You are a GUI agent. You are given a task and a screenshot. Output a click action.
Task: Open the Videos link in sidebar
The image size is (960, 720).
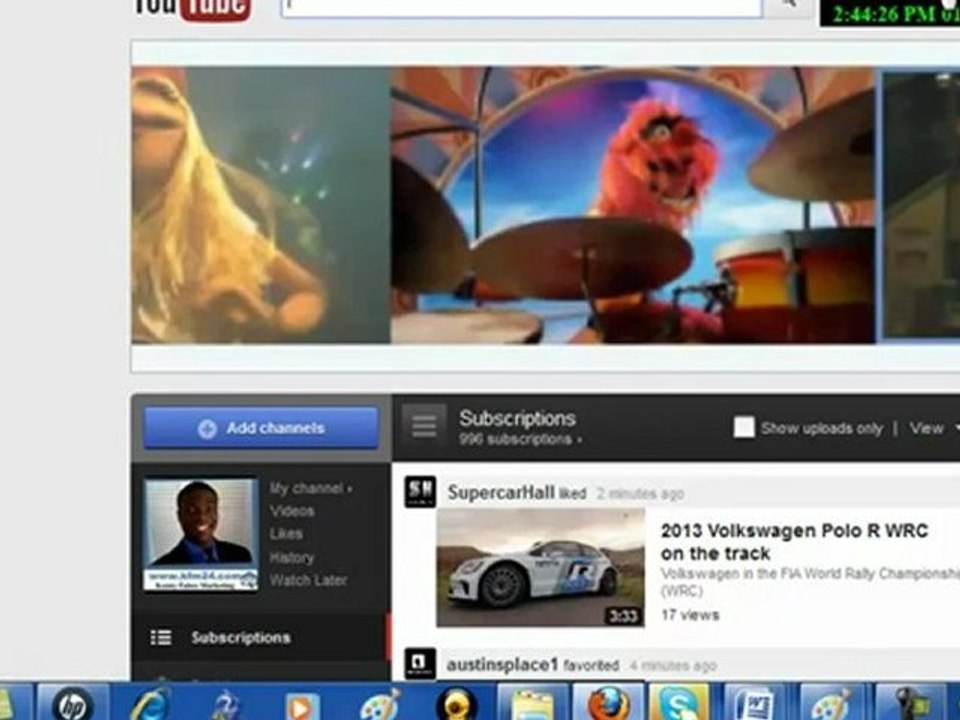(x=292, y=511)
